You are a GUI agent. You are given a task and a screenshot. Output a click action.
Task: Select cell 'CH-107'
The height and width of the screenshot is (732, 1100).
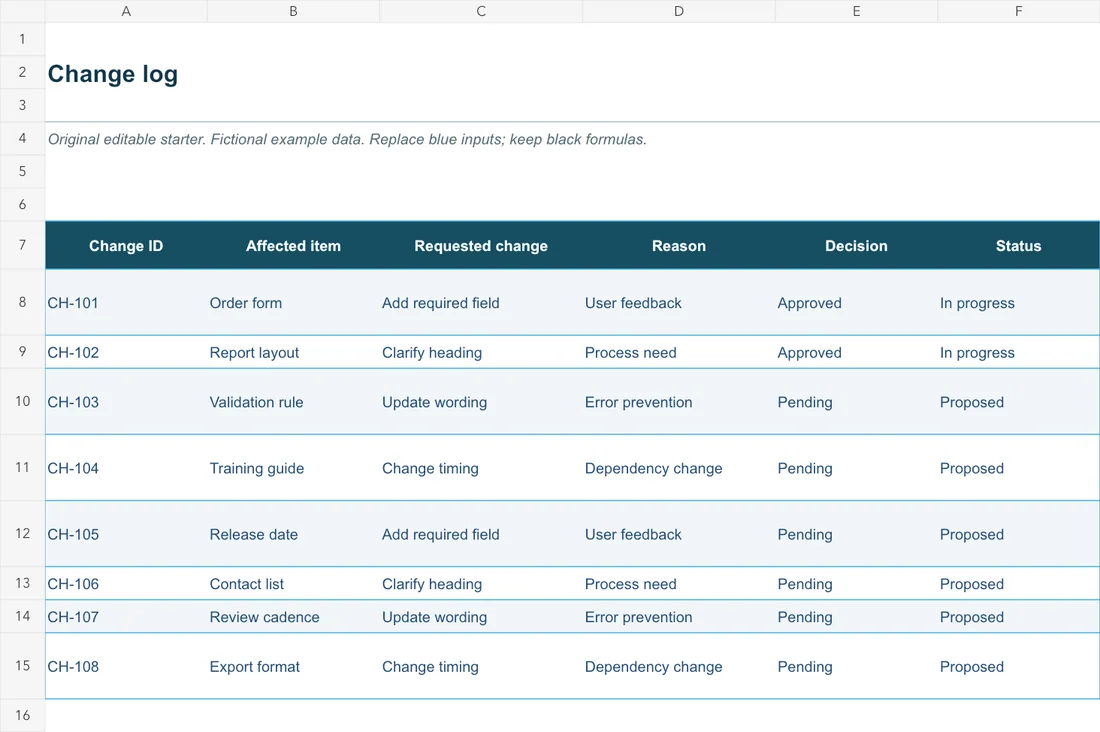click(126, 617)
